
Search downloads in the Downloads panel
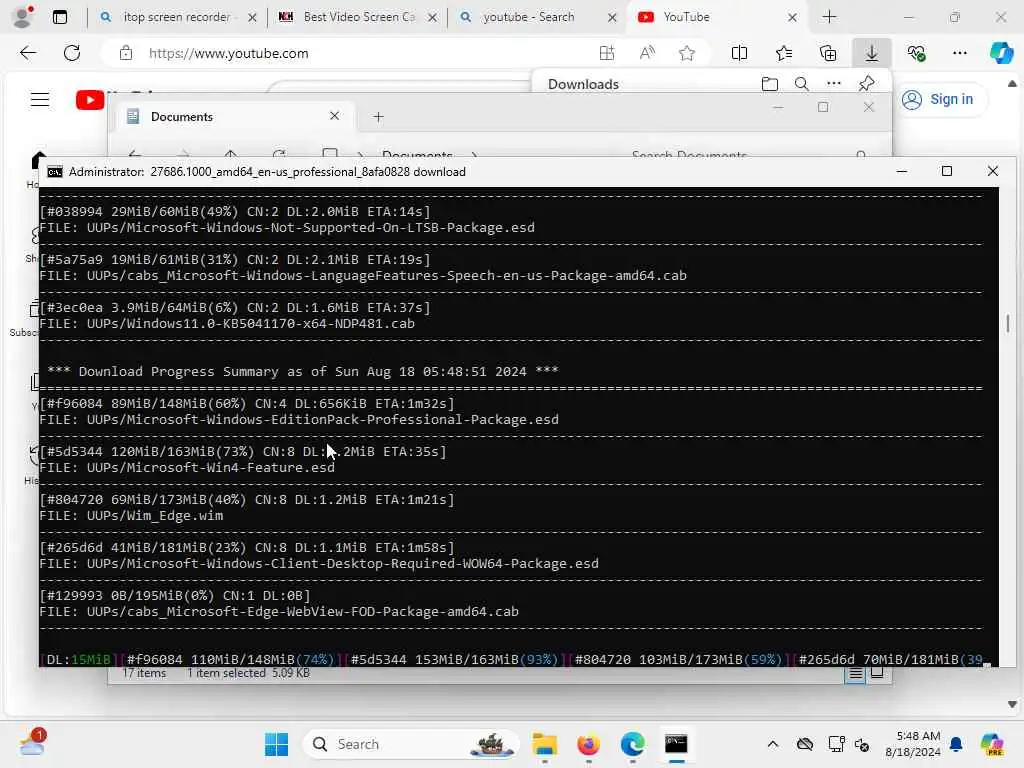(x=801, y=84)
